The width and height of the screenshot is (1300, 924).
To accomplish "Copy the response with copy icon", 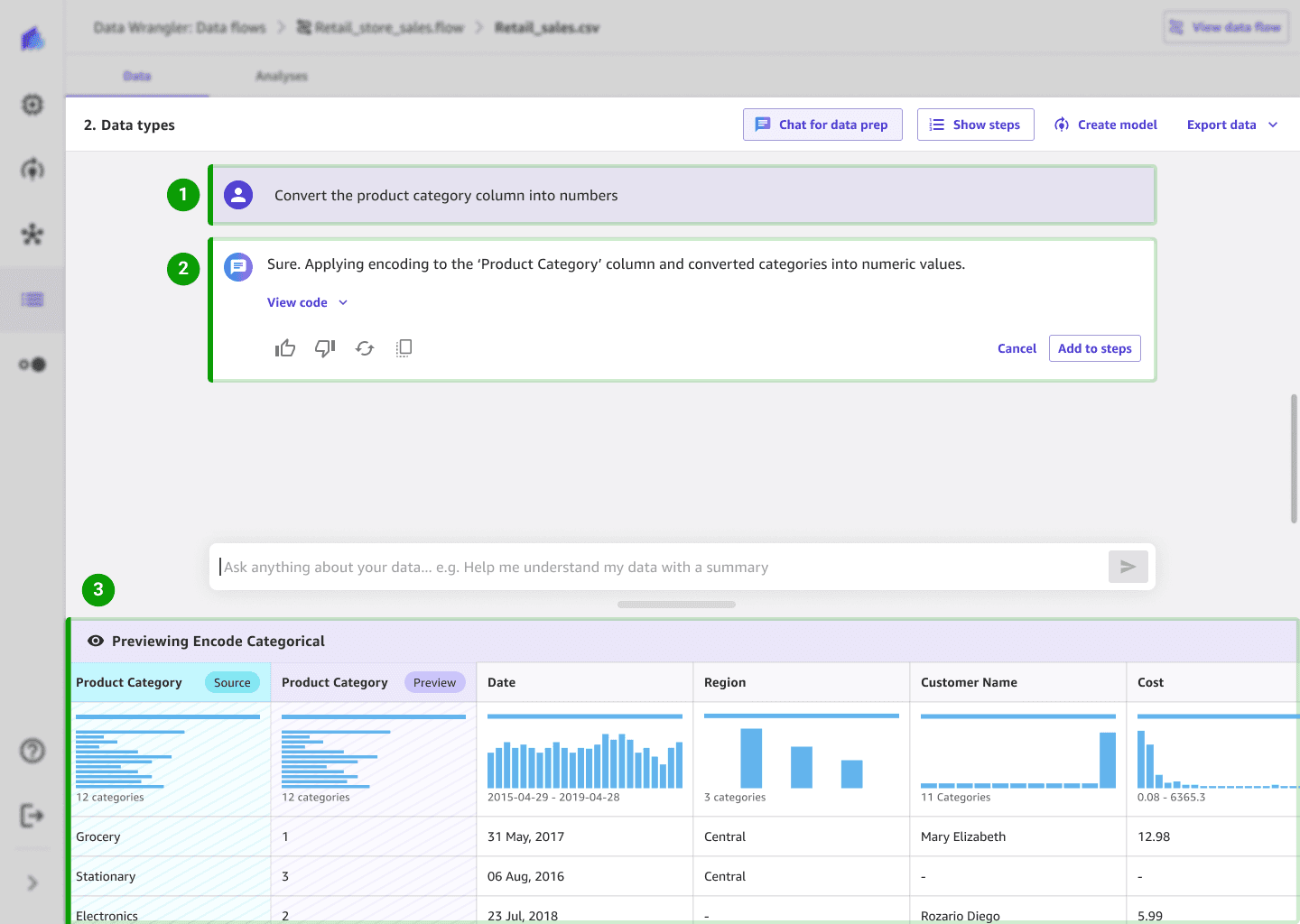I will (404, 348).
